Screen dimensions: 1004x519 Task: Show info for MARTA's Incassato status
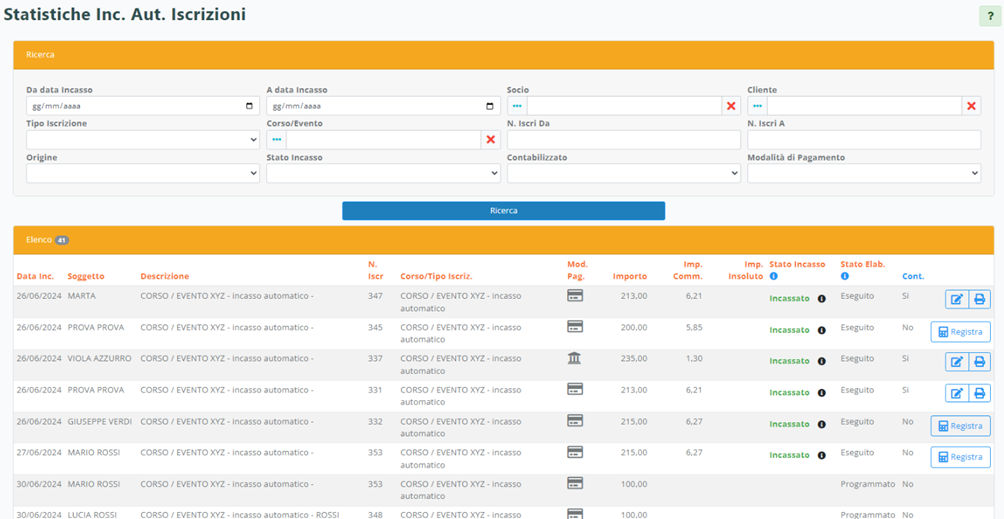pyautogui.click(x=822, y=299)
